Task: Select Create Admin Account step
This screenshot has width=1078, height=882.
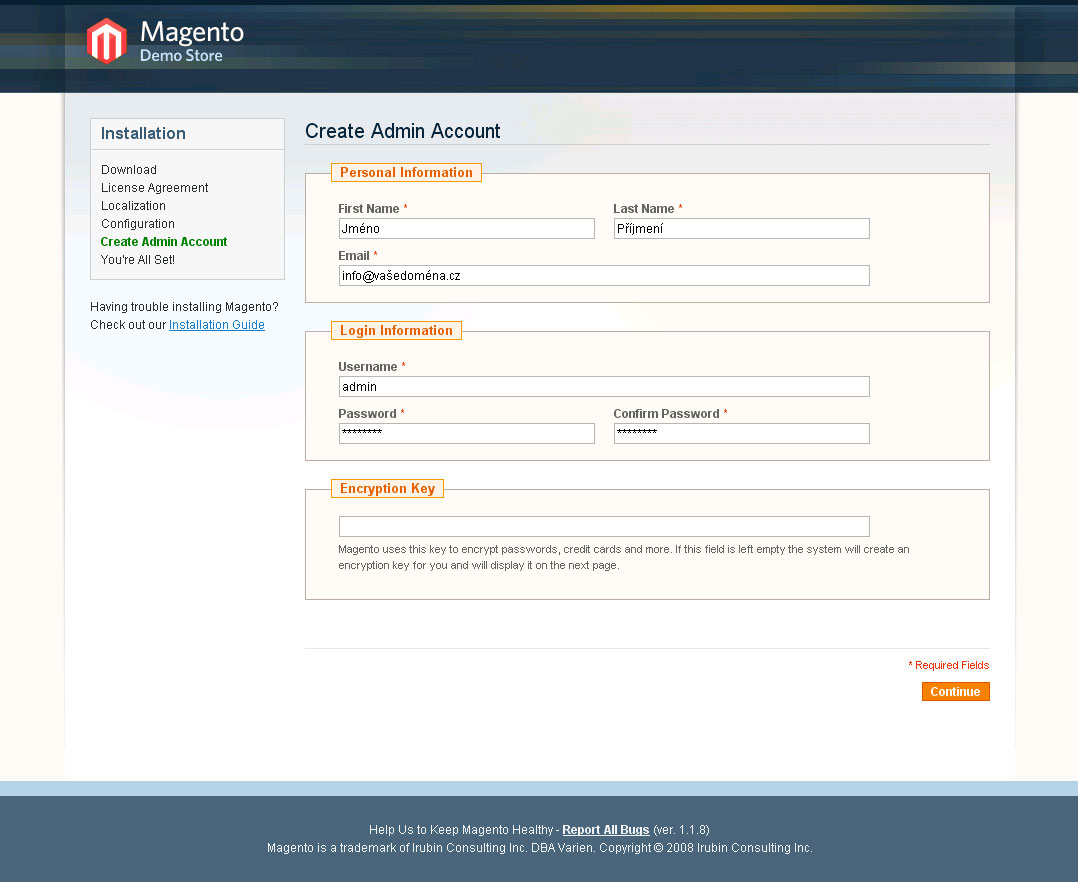Action: [164, 241]
